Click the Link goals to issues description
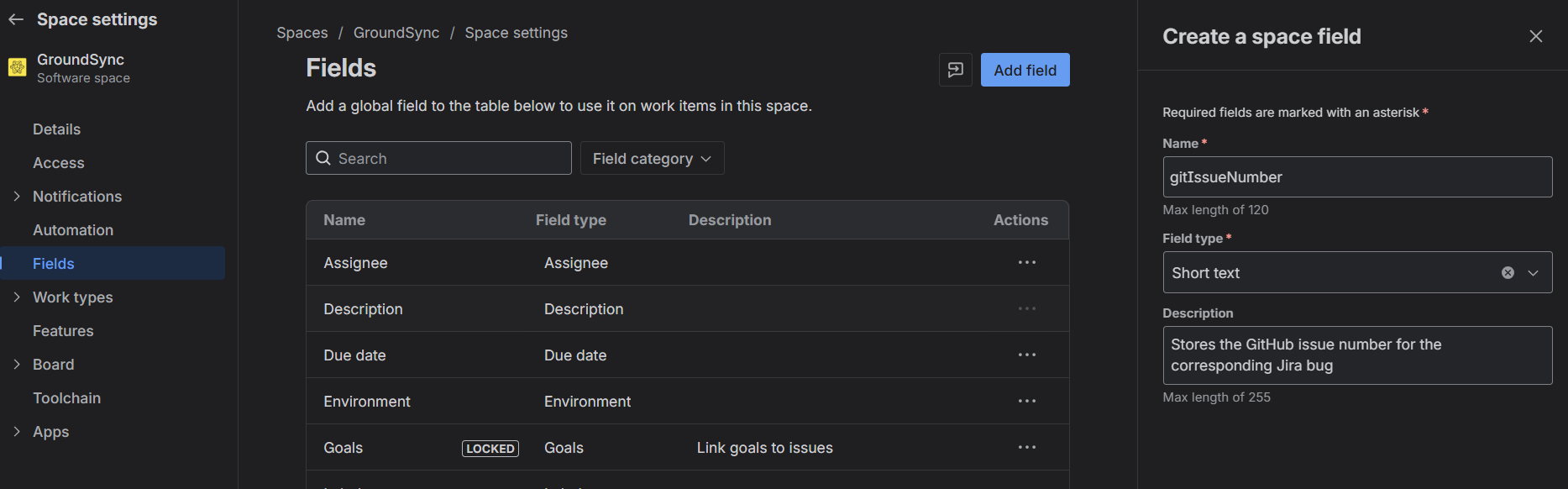This screenshot has height=489, width=1568. pos(764,448)
